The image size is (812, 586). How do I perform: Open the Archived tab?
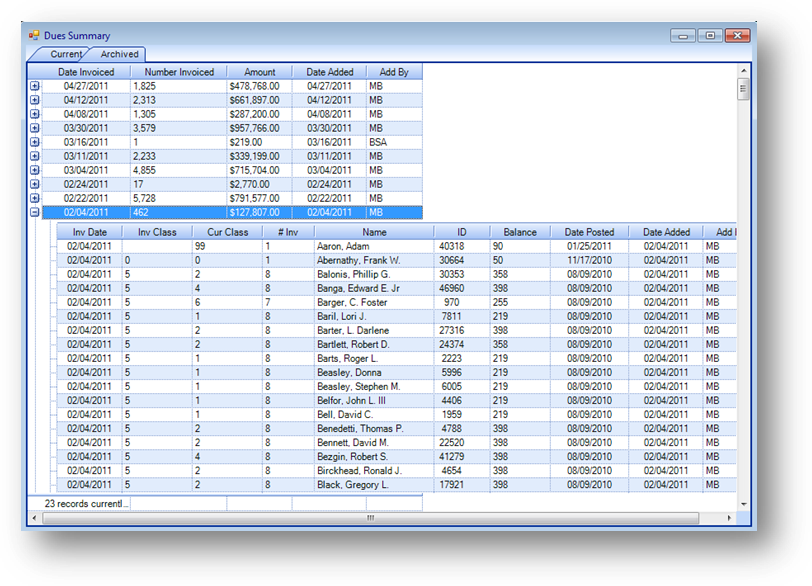pos(119,54)
